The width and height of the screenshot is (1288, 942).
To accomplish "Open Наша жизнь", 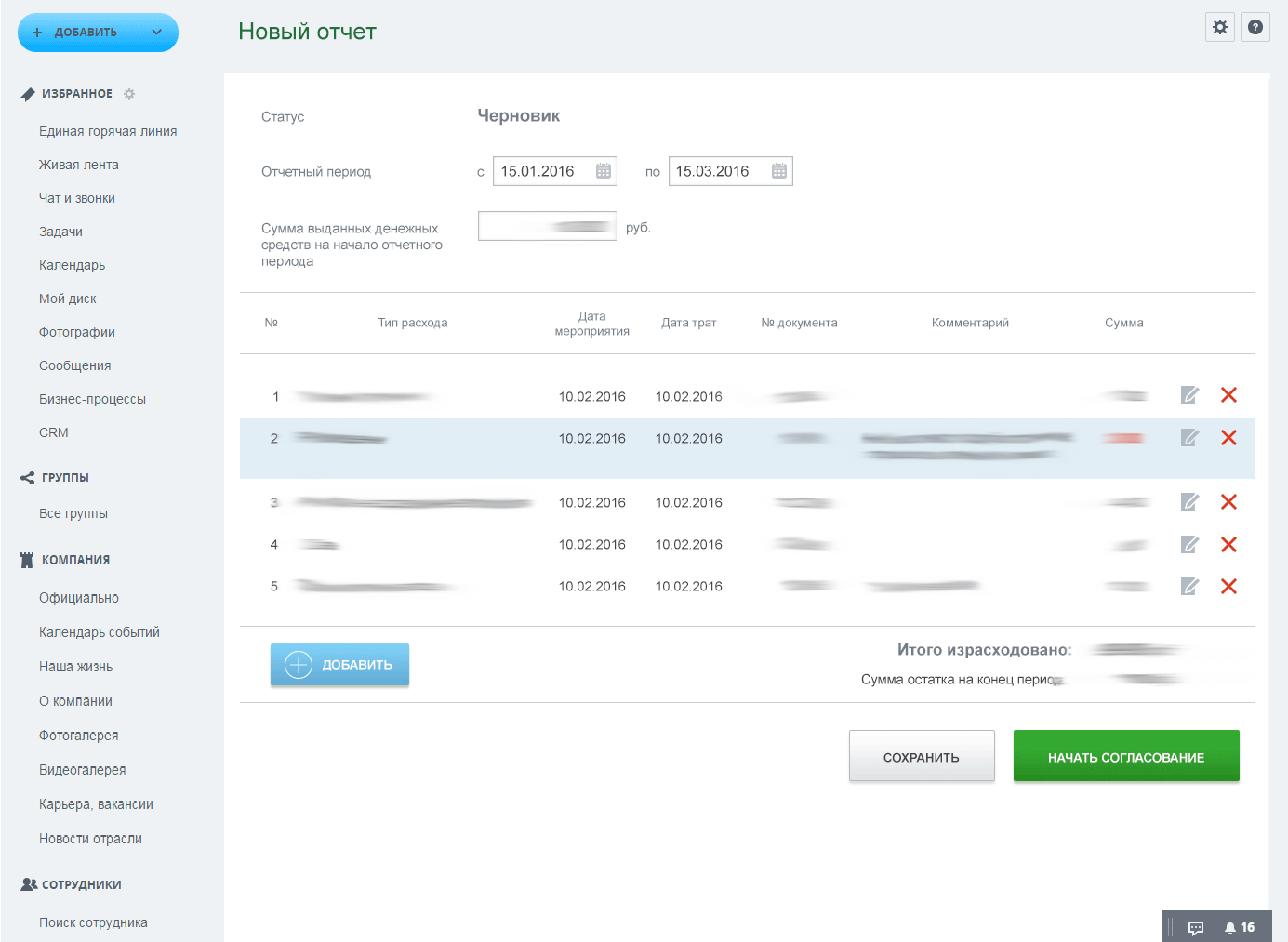I will (x=75, y=667).
